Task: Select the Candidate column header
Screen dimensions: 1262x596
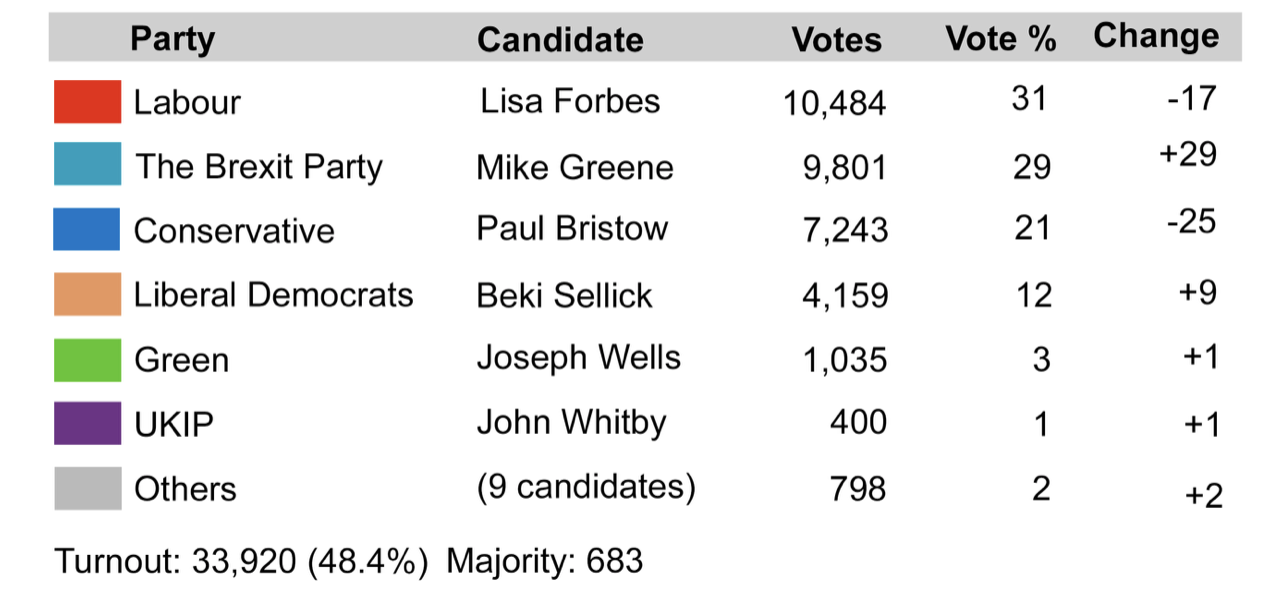Action: pyautogui.click(x=560, y=39)
